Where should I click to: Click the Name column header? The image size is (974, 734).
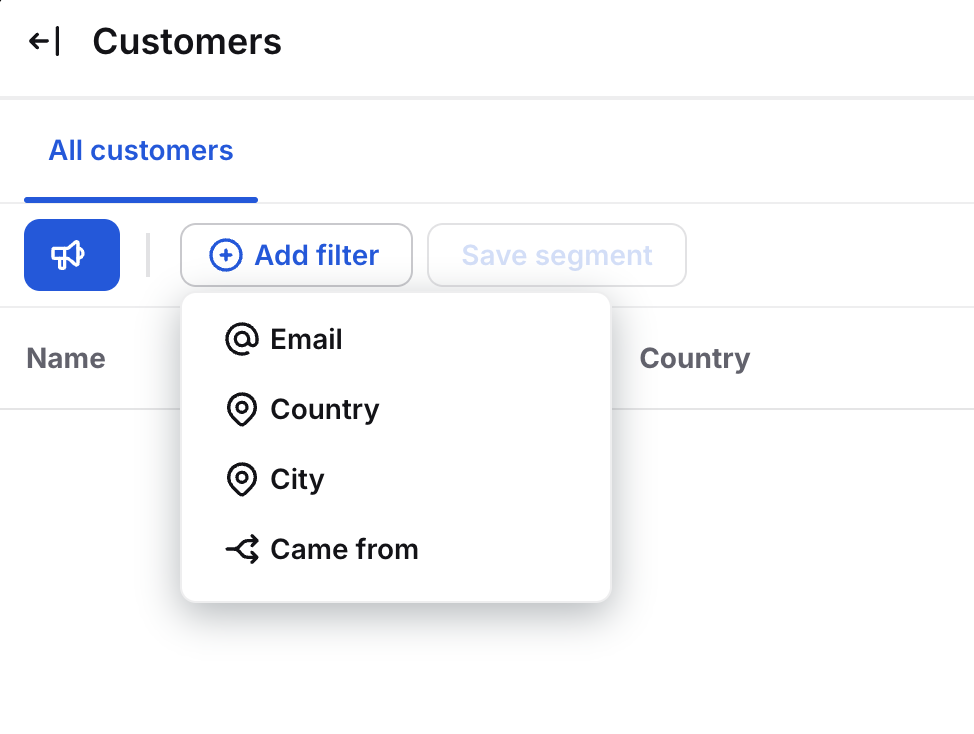tap(66, 358)
